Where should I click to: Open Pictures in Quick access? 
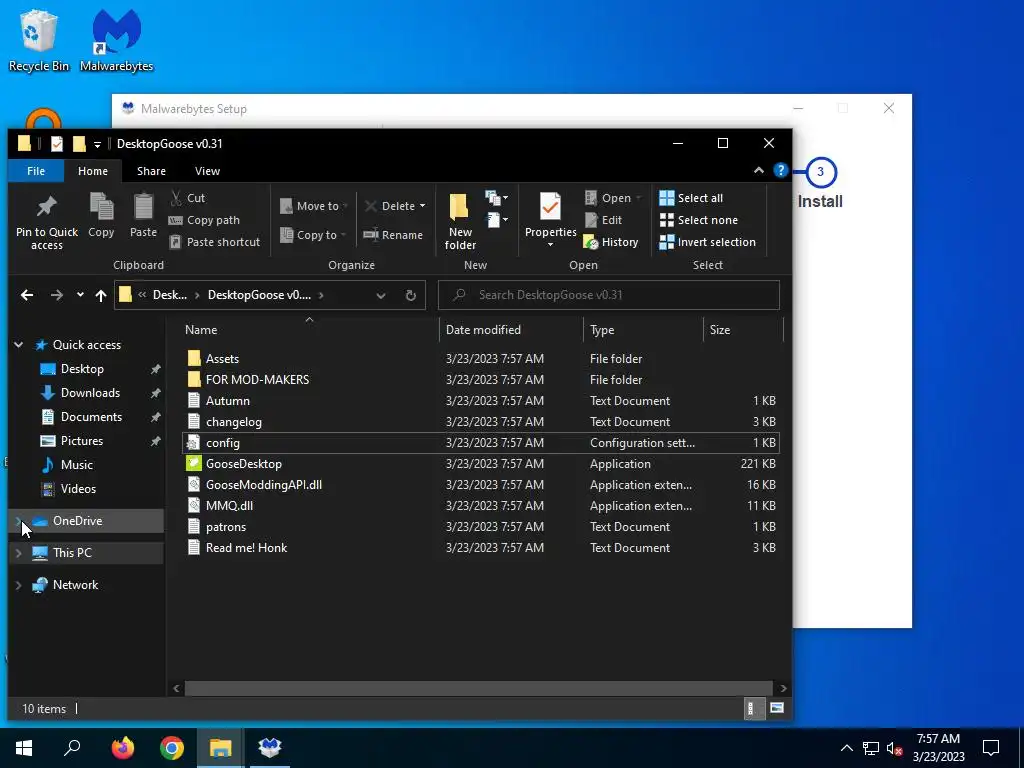[x=82, y=441]
